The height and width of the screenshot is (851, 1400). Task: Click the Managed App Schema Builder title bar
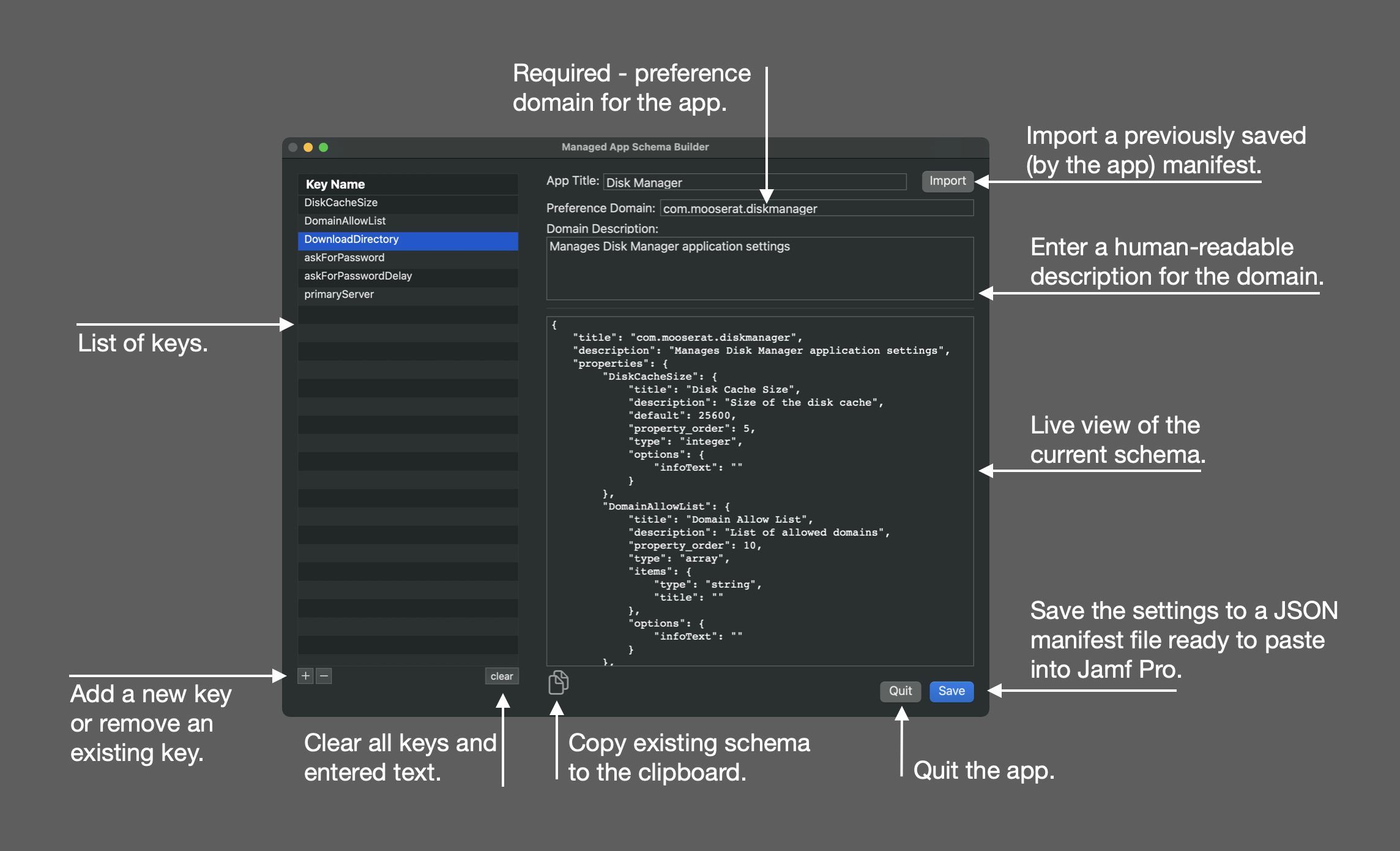pos(635,147)
